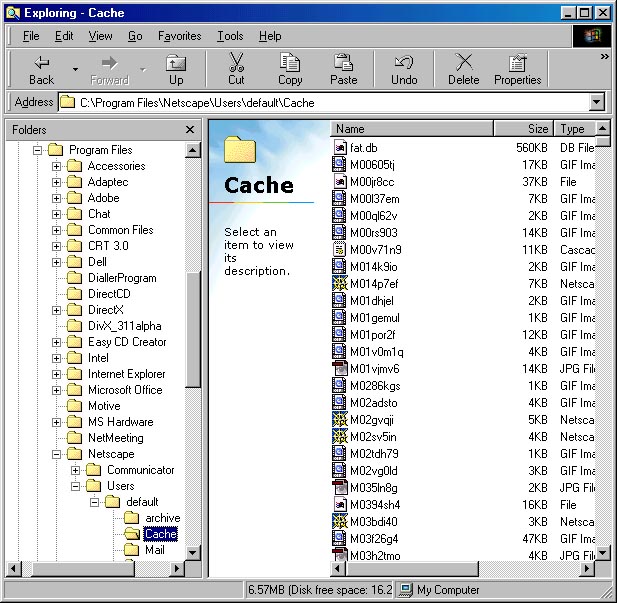The width and height of the screenshot is (619, 603).
Task: Open the Help menu
Action: tap(270, 36)
